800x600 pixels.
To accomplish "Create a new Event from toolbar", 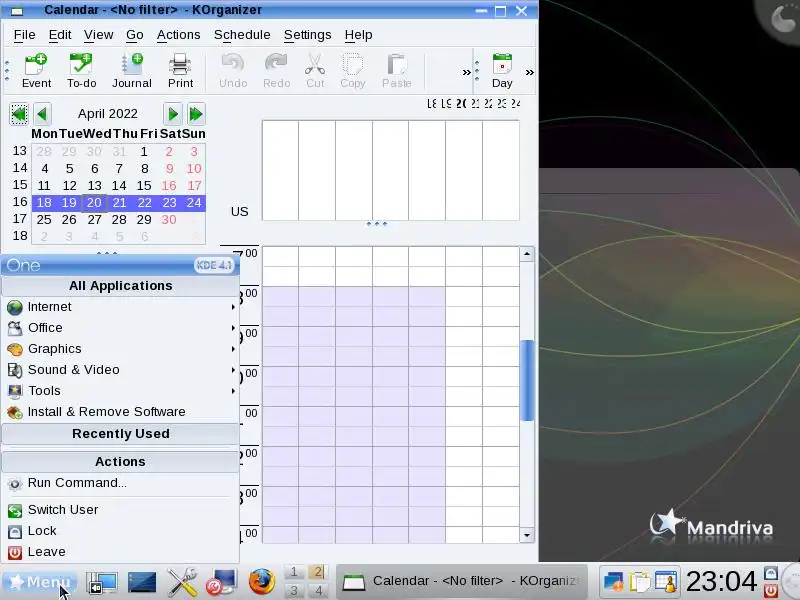I will 36,71.
